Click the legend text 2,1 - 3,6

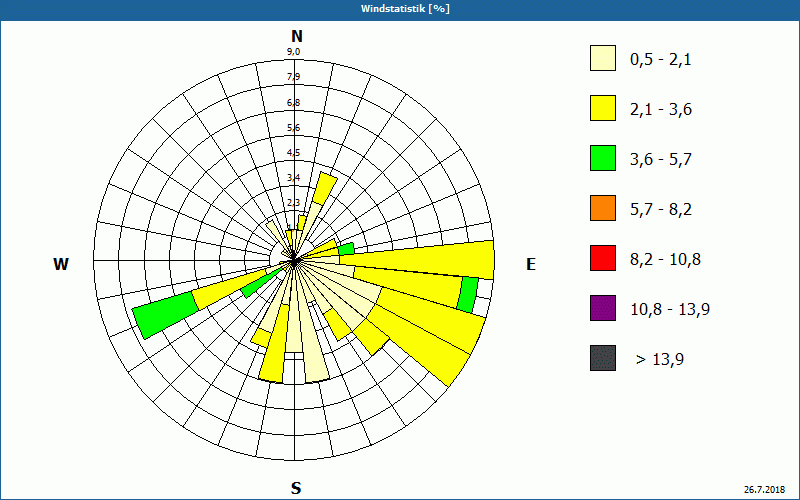click(661, 110)
